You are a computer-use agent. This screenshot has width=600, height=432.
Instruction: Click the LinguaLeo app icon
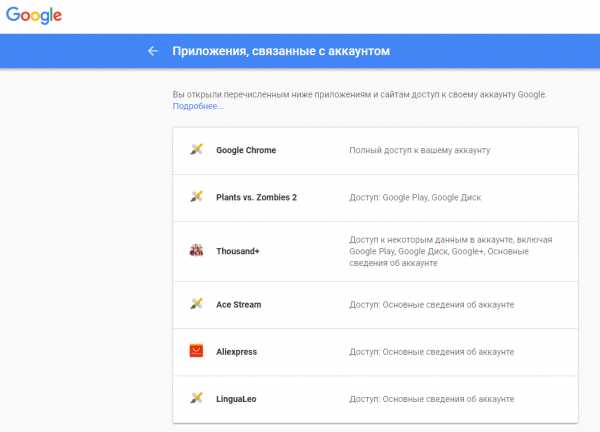tap(196, 398)
